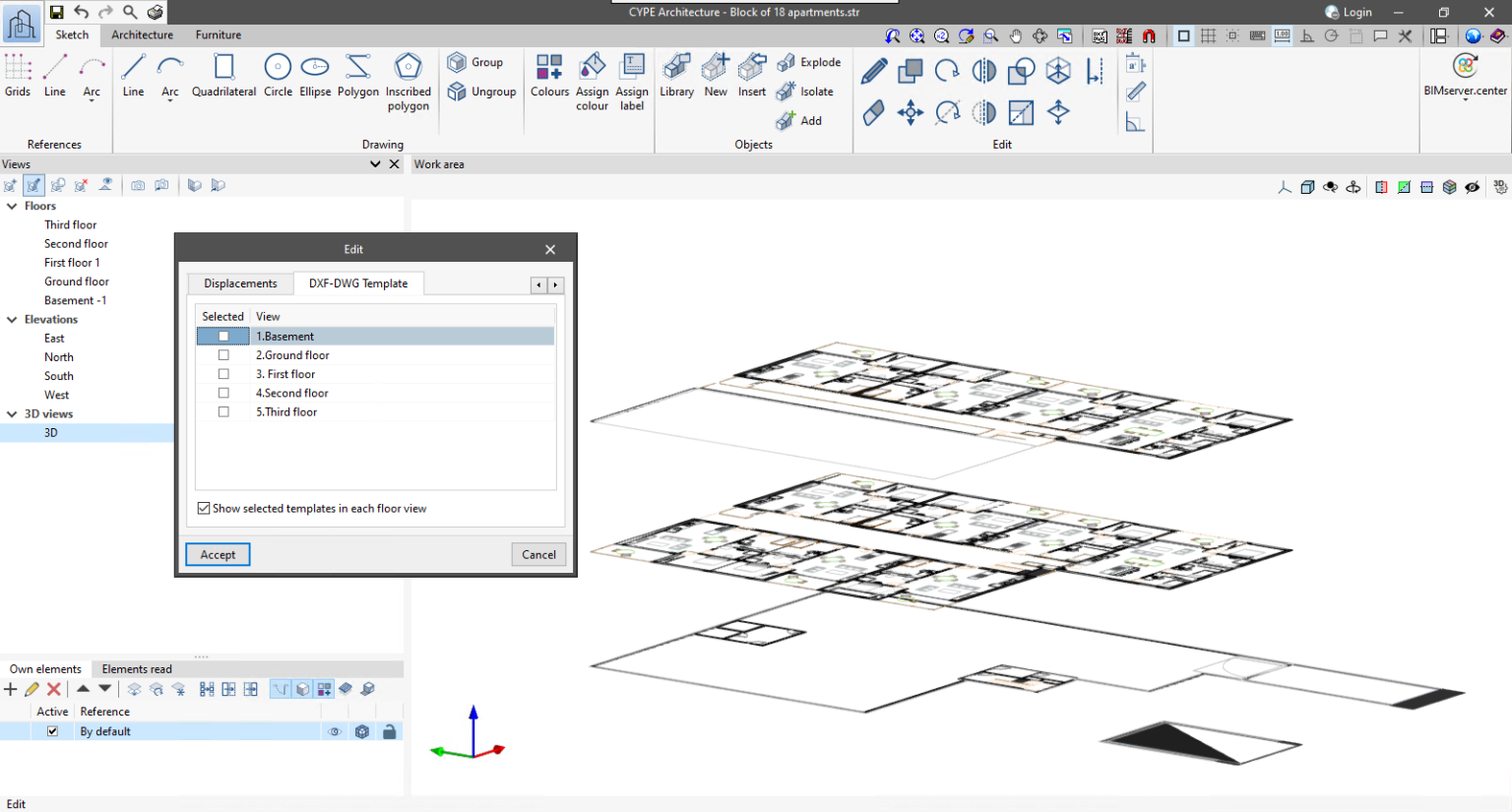Switch to the Displacements tab

click(240, 283)
